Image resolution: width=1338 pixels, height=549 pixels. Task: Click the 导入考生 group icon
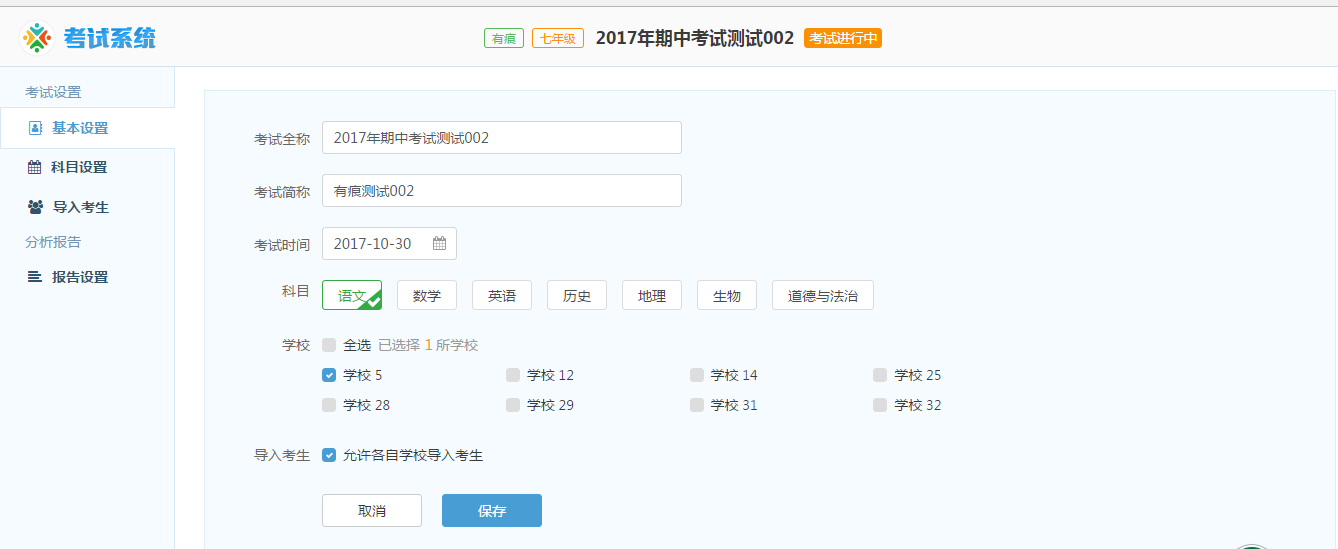tap(35, 207)
